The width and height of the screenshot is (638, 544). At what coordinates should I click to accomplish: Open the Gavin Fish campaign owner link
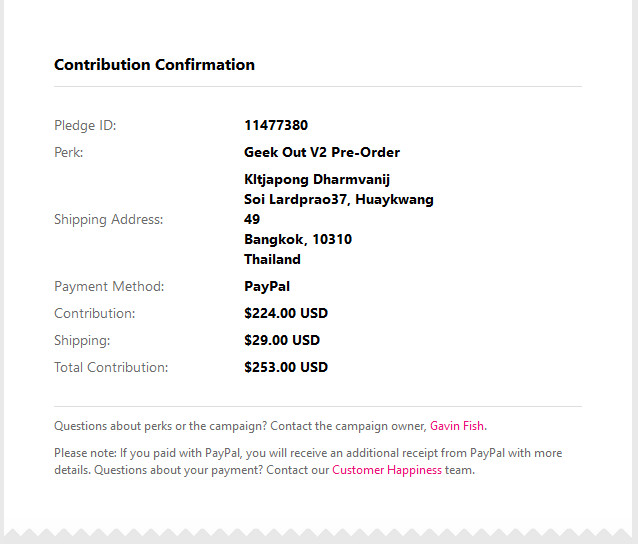pos(458,426)
